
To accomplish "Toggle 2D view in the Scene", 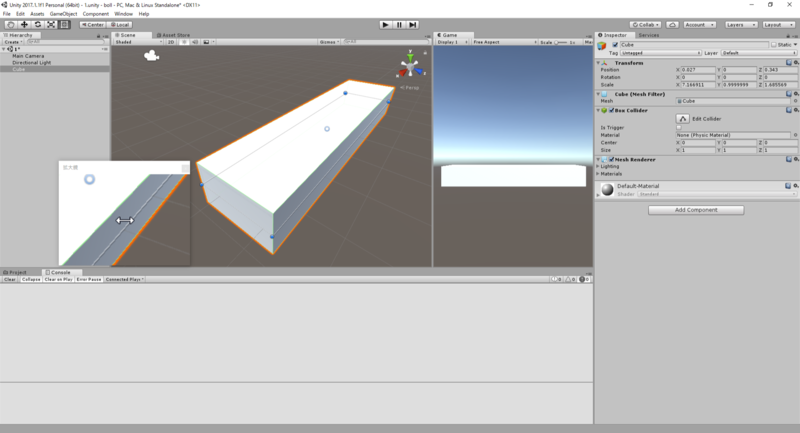I will click(171, 42).
